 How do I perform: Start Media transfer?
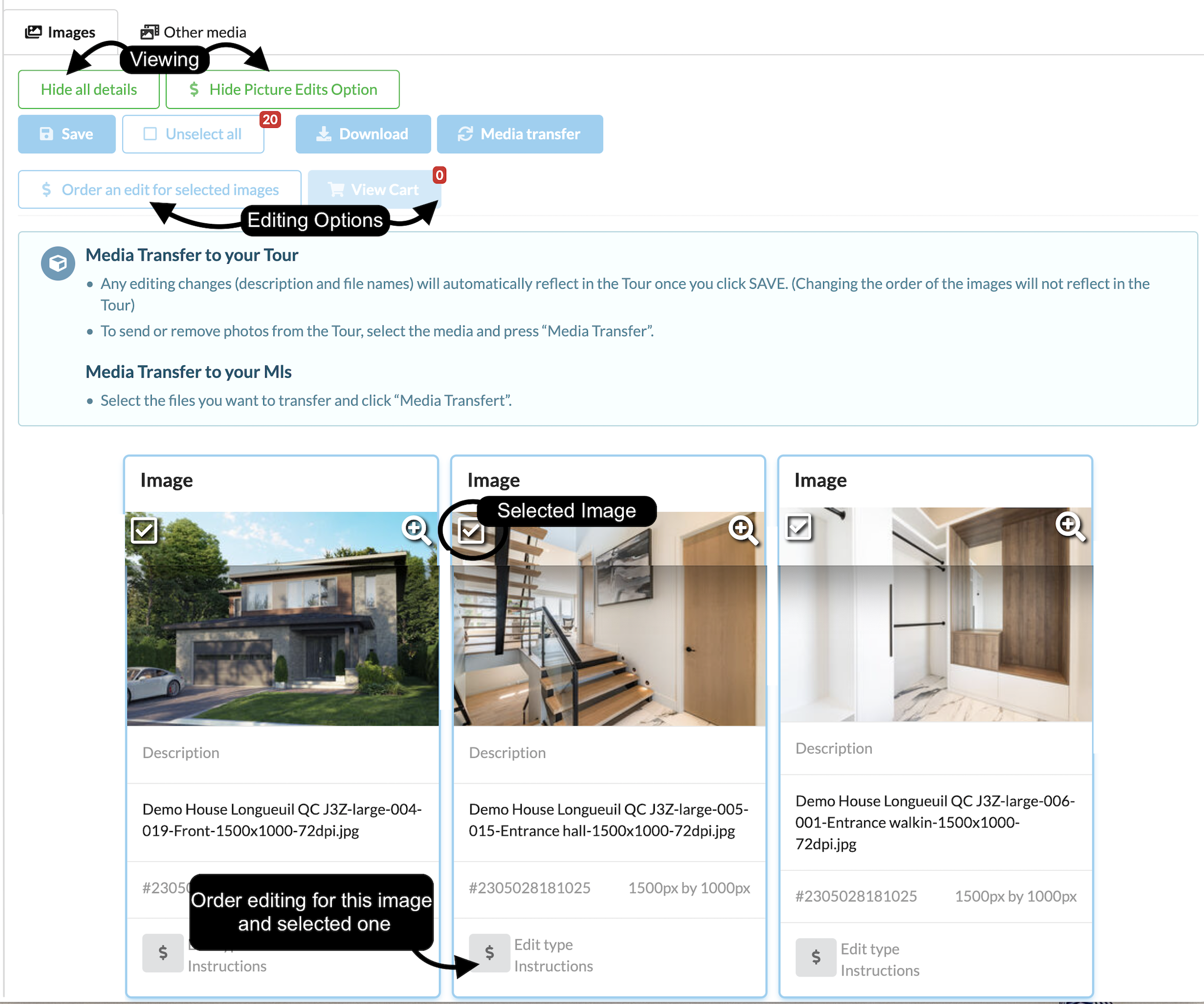click(x=520, y=134)
